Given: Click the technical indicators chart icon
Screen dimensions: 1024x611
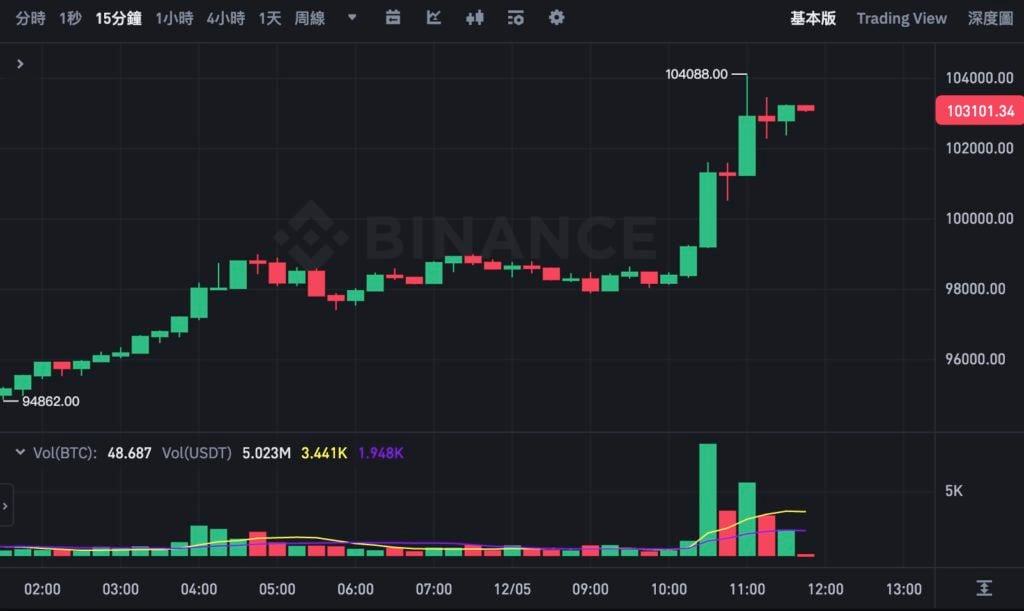Looking at the screenshot, I should [x=434, y=18].
